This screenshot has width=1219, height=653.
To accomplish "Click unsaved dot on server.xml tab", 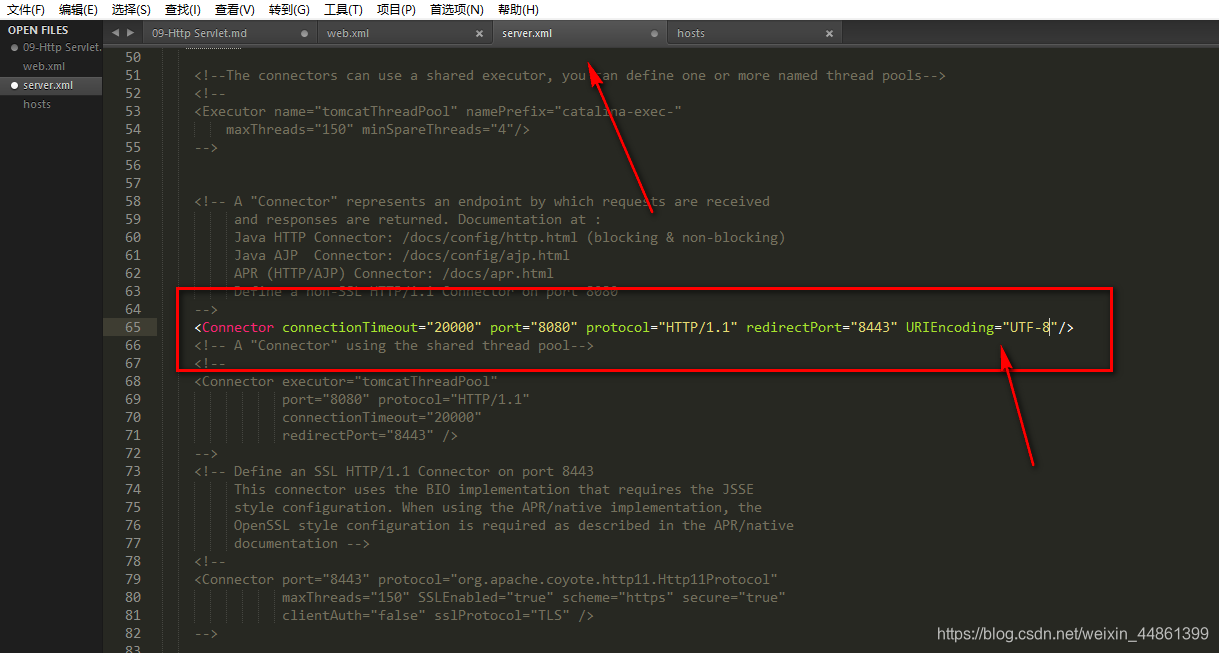I will (x=655, y=34).
